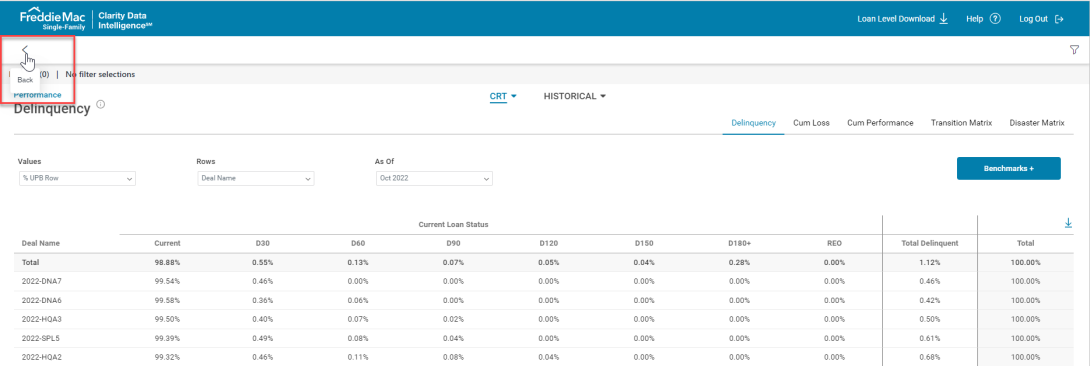The height and width of the screenshot is (366, 1090).
Task: Open the As Of Oct 2022 dropdown
Action: click(x=434, y=178)
